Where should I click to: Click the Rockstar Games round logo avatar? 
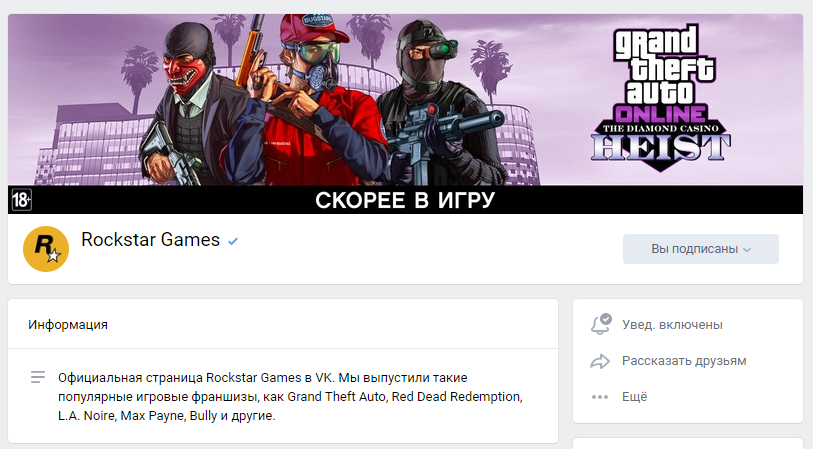click(46, 249)
